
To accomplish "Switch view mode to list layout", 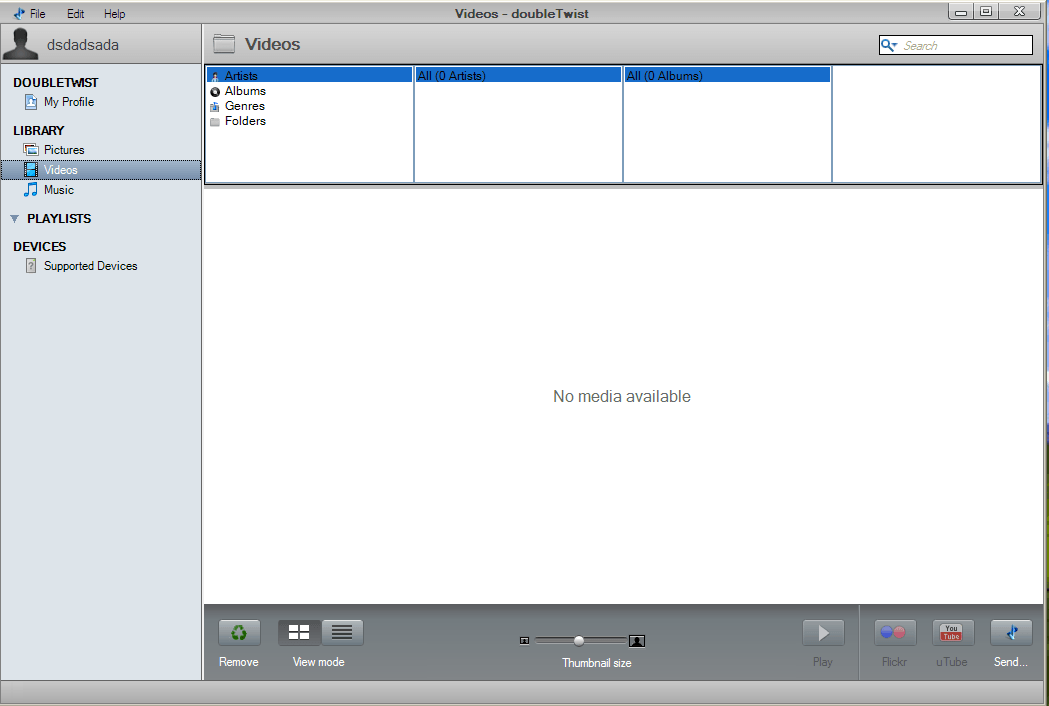I will click(341, 632).
